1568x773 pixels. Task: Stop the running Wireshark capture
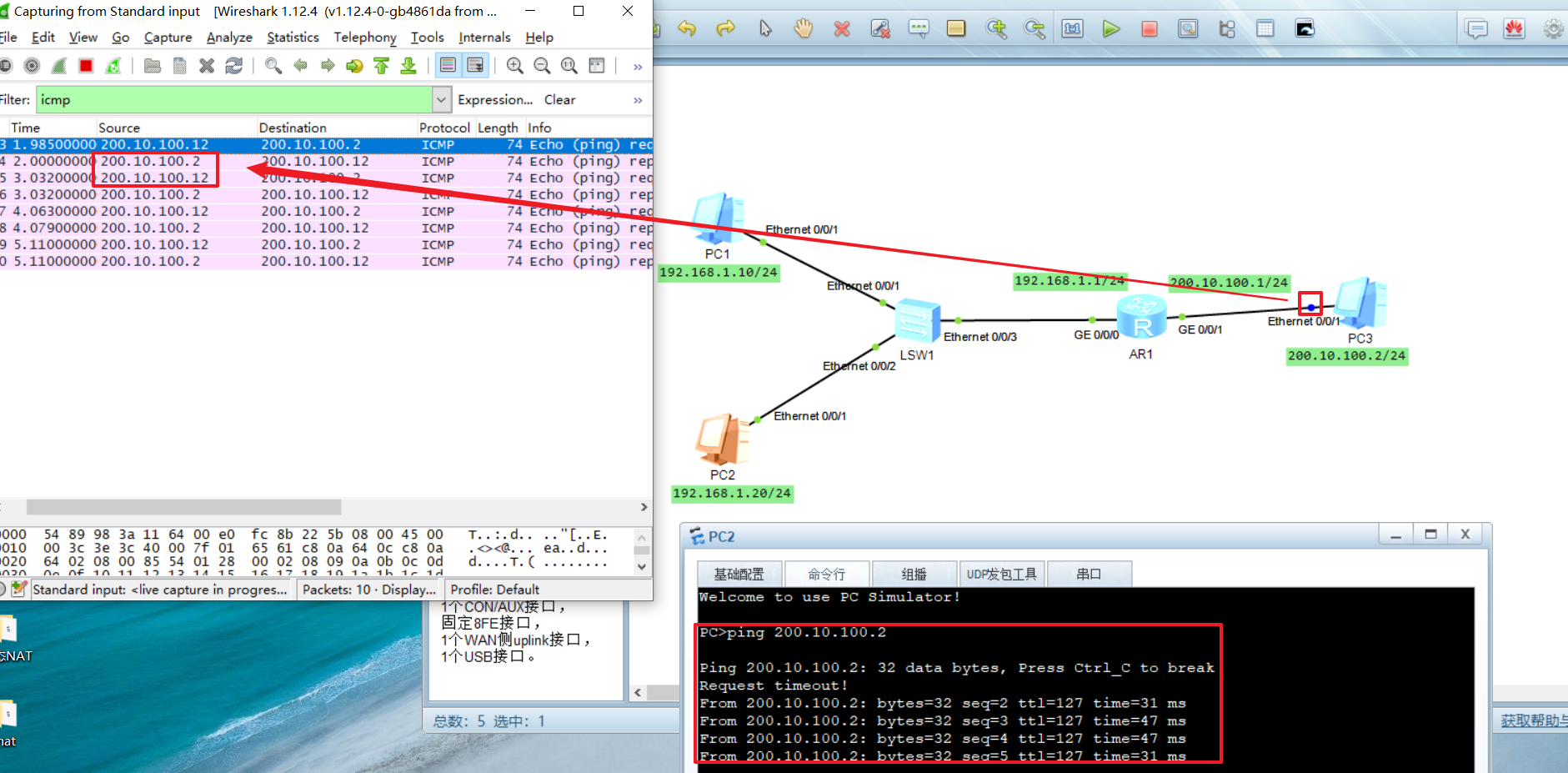click(x=86, y=65)
